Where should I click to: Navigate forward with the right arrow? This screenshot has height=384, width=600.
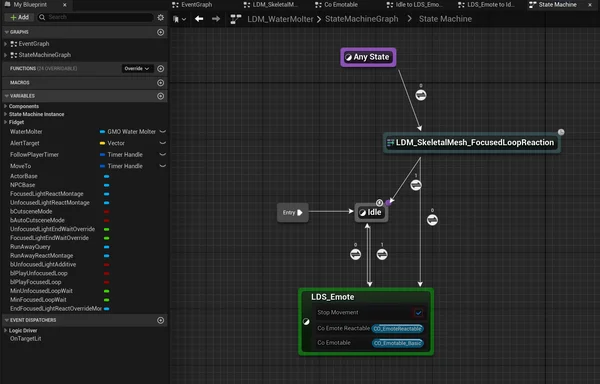tap(216, 19)
